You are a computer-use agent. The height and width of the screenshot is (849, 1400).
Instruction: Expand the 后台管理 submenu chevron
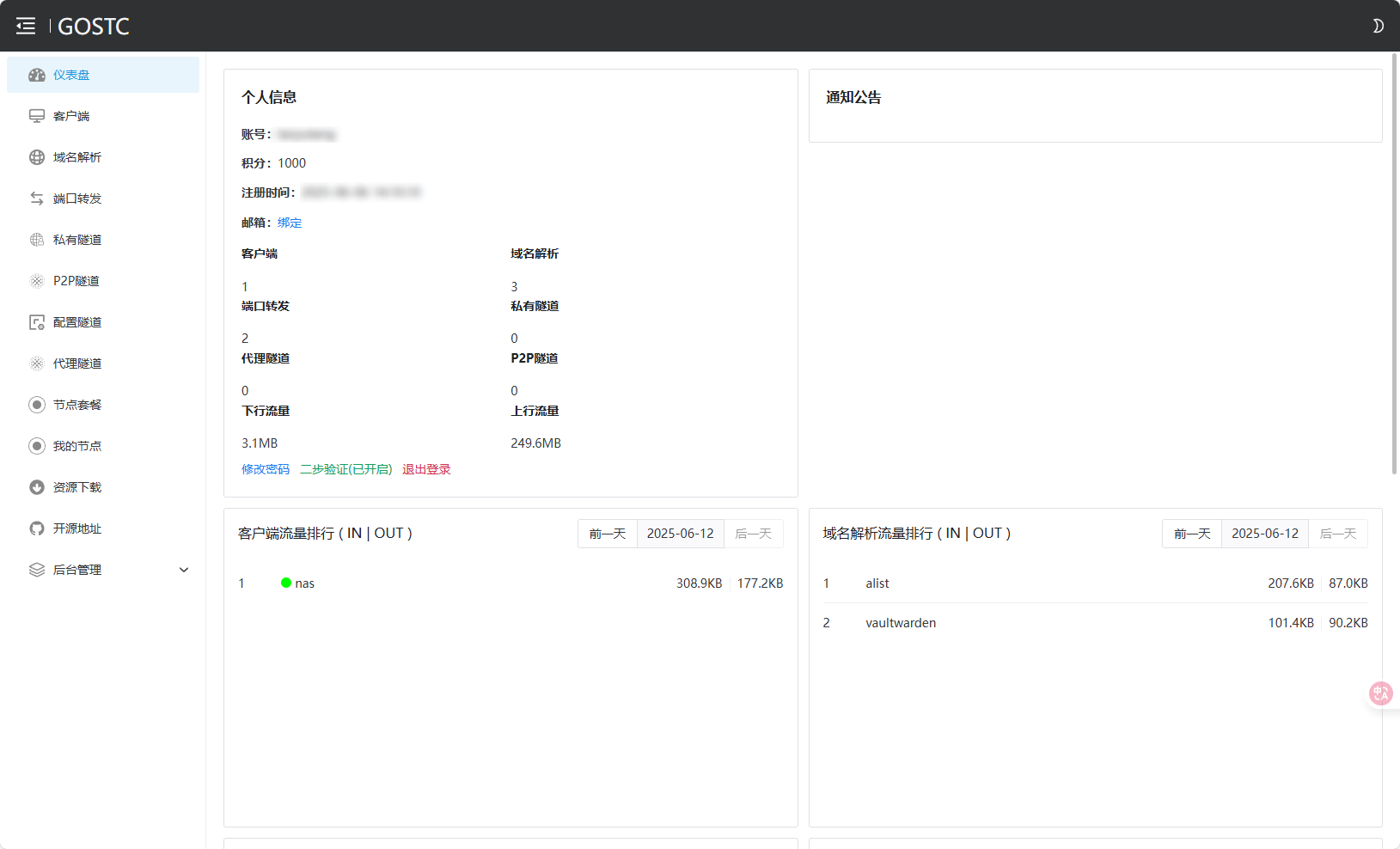pyautogui.click(x=183, y=570)
